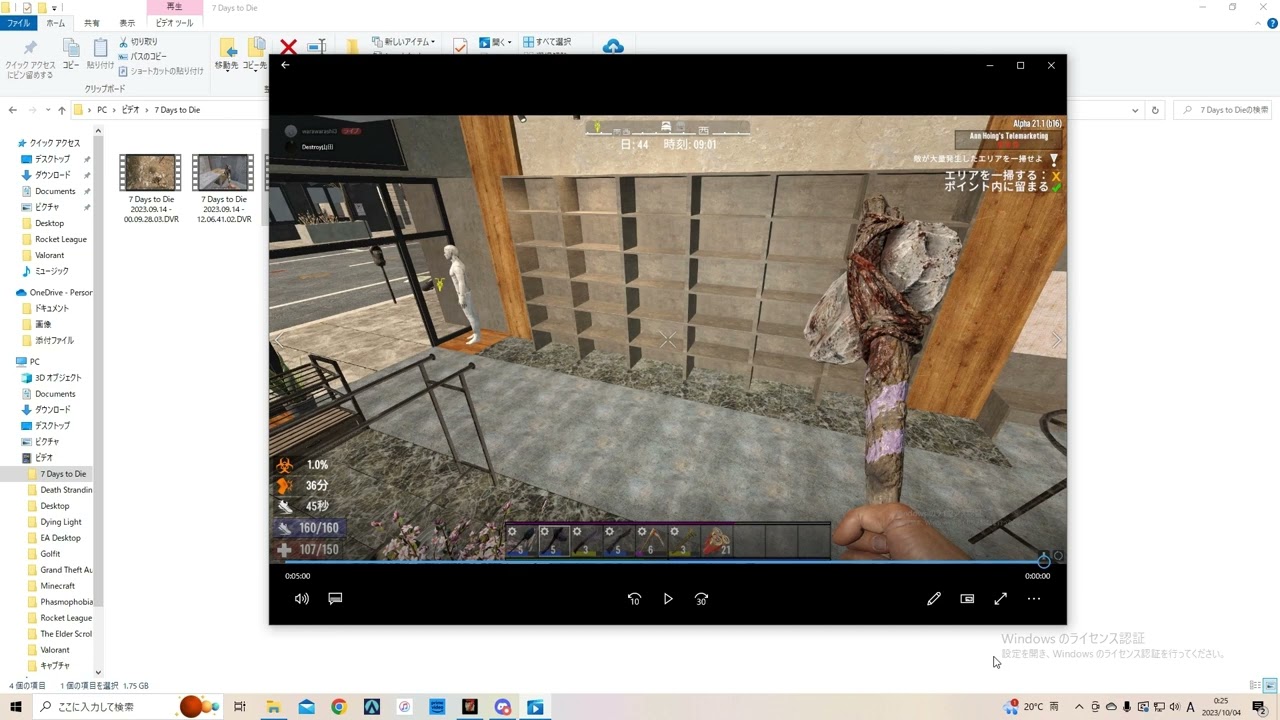Enter fullscreen with the expand arrows icon
Image resolution: width=1280 pixels, height=720 pixels.
click(1000, 599)
